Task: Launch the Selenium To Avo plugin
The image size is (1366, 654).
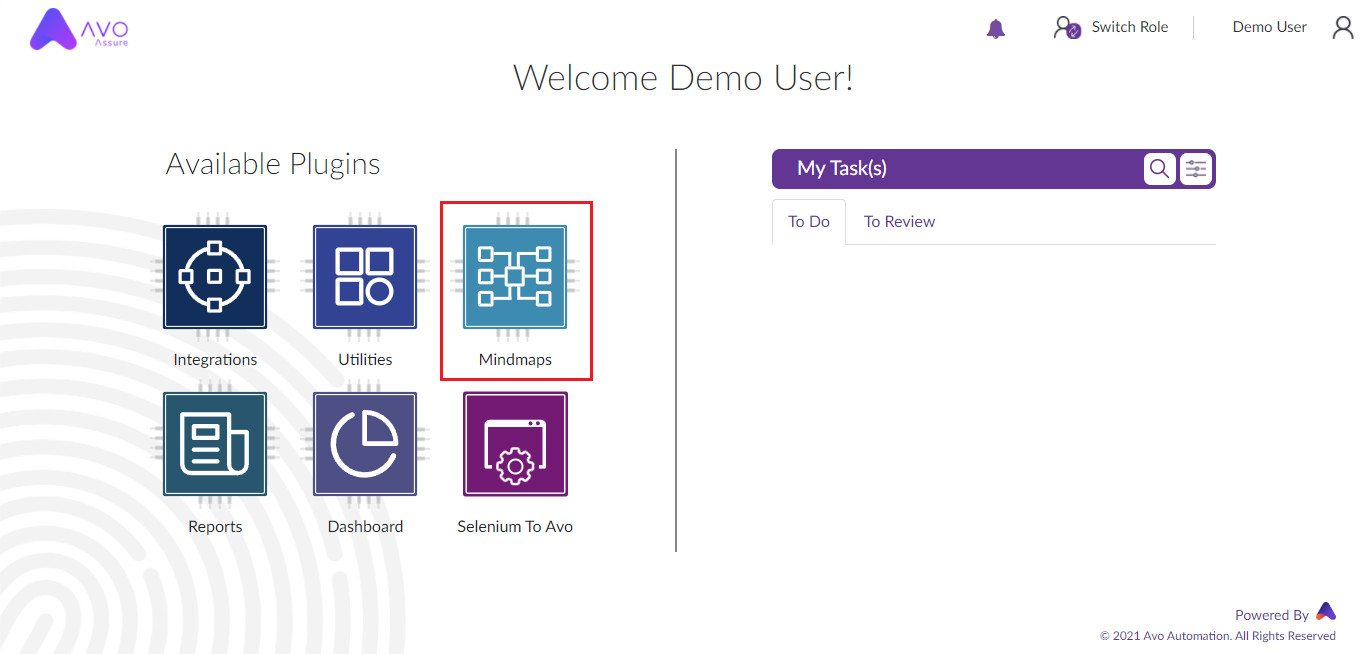Action: pos(515,444)
